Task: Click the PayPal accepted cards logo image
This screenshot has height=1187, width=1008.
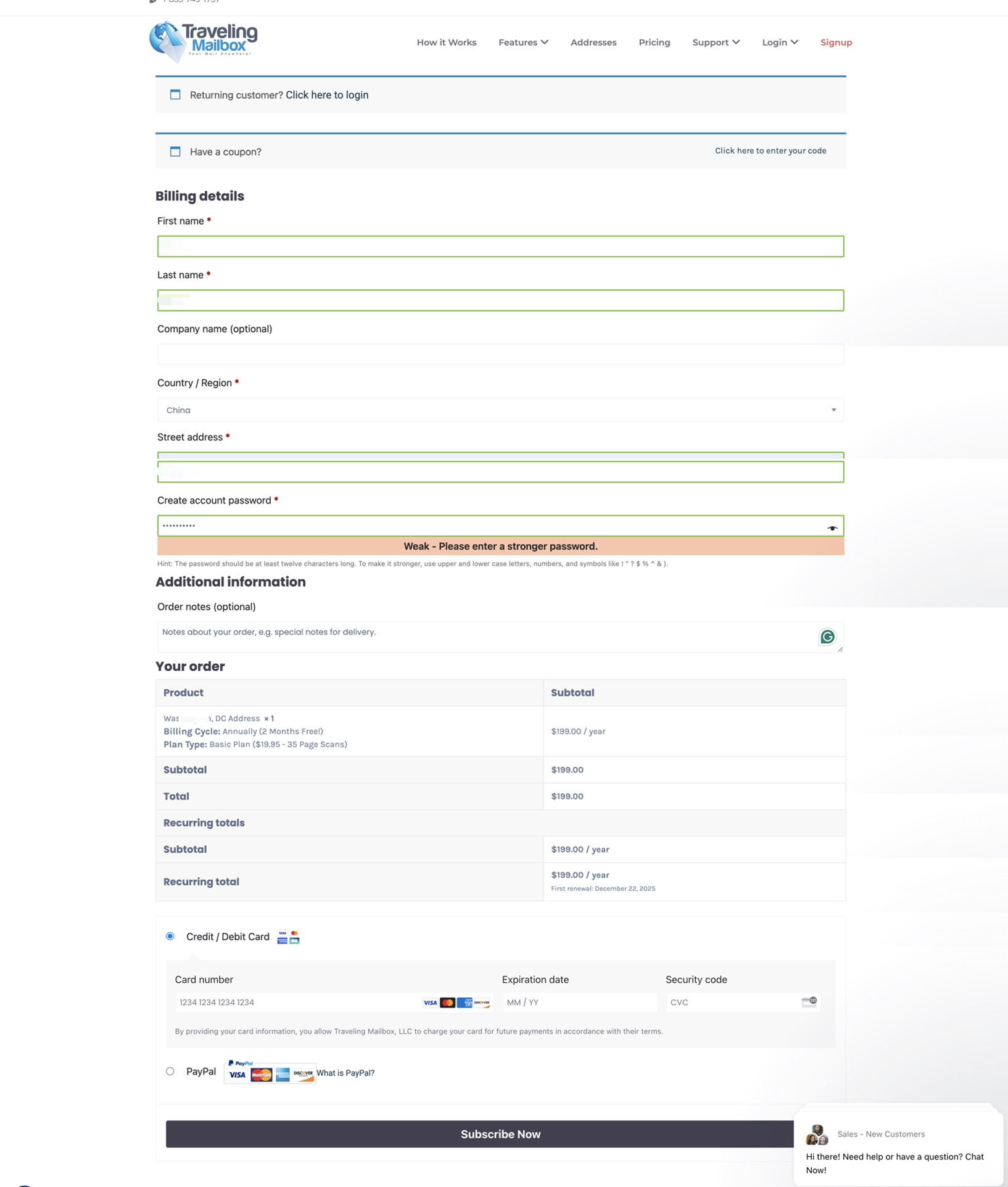Action: [x=270, y=1073]
